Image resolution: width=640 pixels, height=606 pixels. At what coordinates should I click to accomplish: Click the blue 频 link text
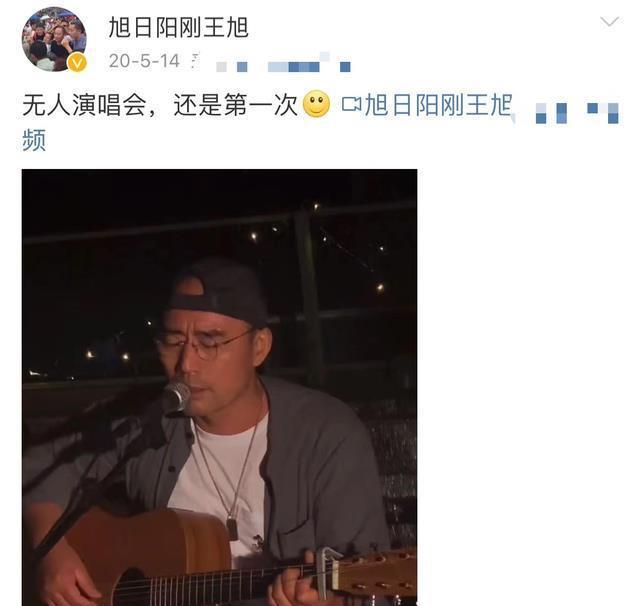(x=34, y=140)
